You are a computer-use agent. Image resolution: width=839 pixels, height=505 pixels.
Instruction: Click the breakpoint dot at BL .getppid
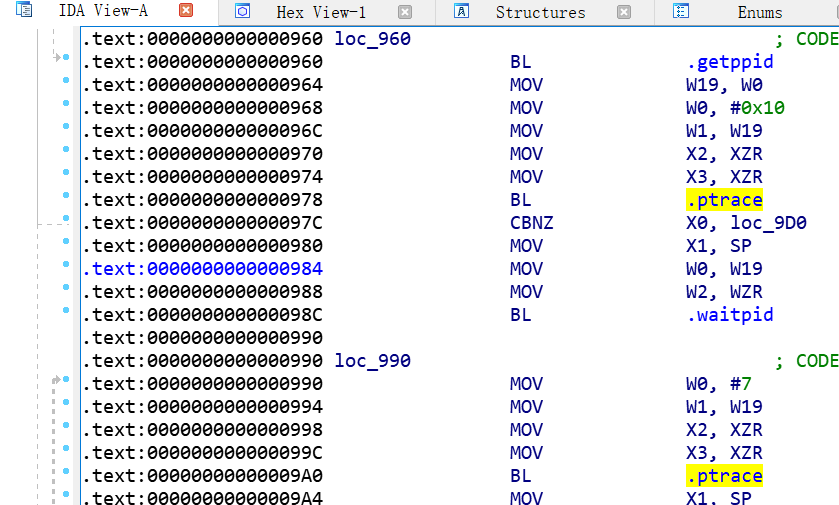tap(66, 57)
